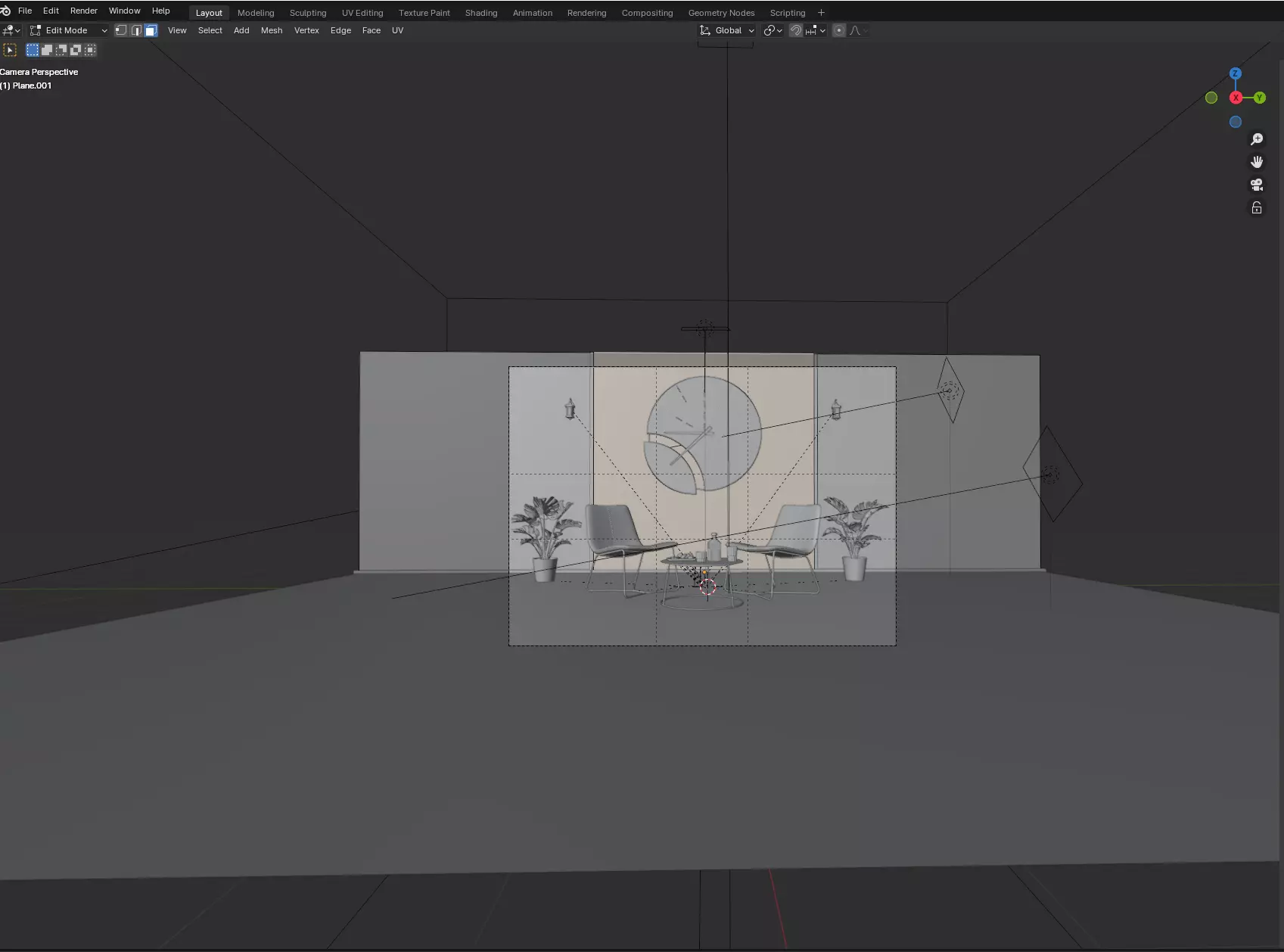Switch to the Animation workspace tab

(x=533, y=13)
